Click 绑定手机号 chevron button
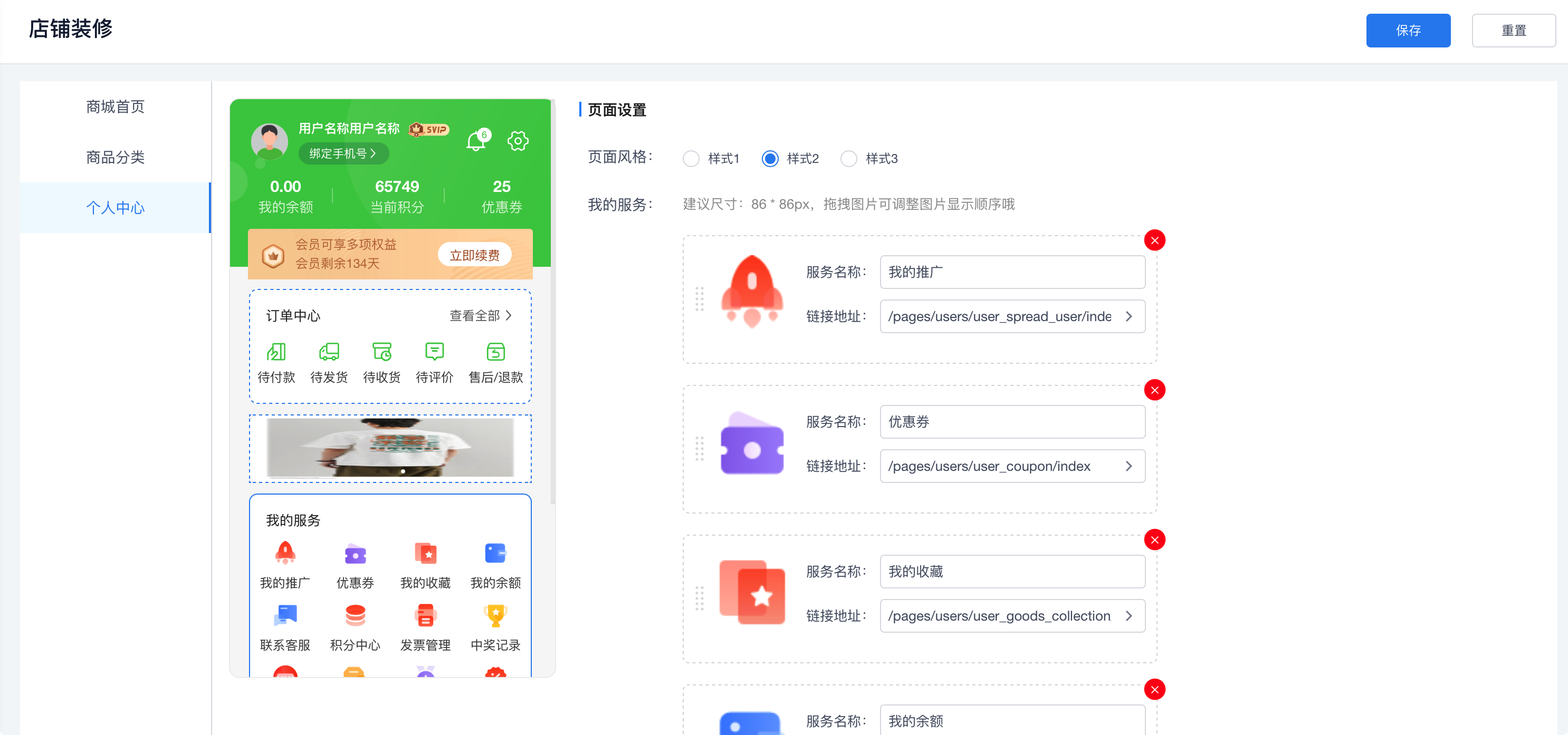Screen dimensions: 1568x735 click(x=343, y=153)
